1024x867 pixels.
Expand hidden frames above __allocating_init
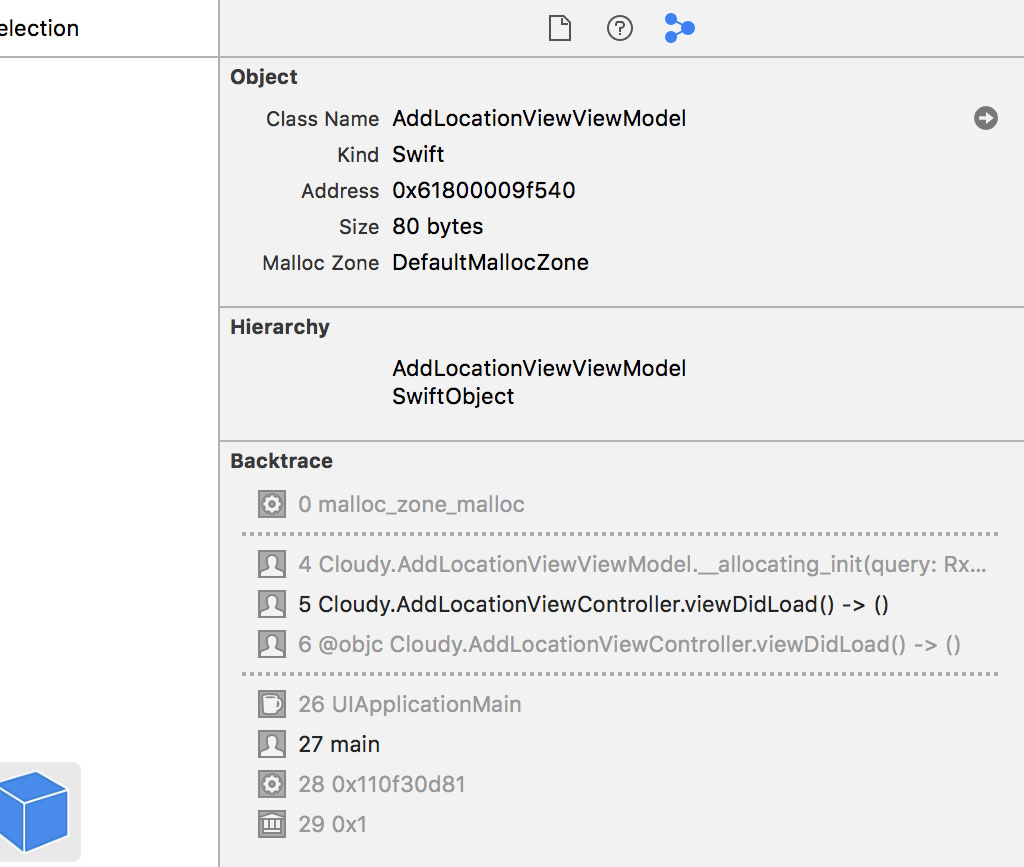point(620,533)
